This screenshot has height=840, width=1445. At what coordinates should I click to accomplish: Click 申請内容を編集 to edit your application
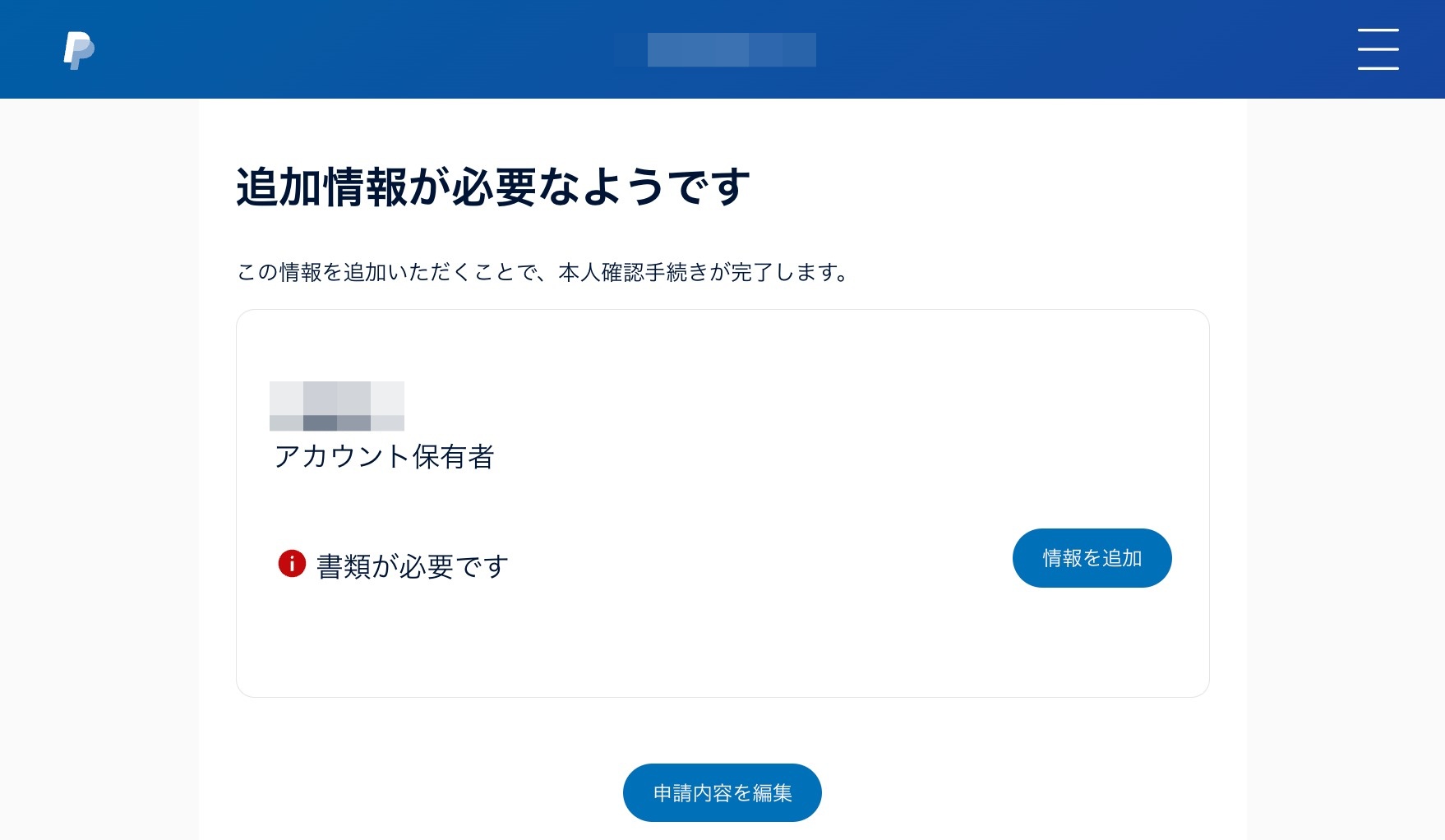click(x=722, y=792)
